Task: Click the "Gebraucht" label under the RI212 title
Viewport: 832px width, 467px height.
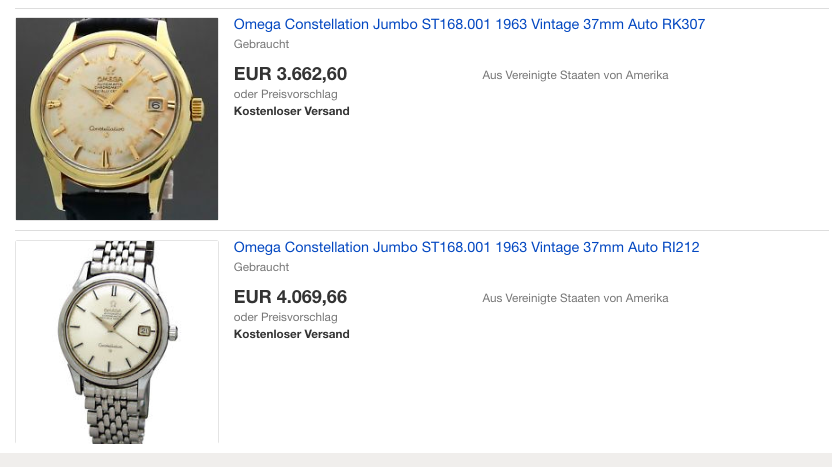Action: [261, 267]
